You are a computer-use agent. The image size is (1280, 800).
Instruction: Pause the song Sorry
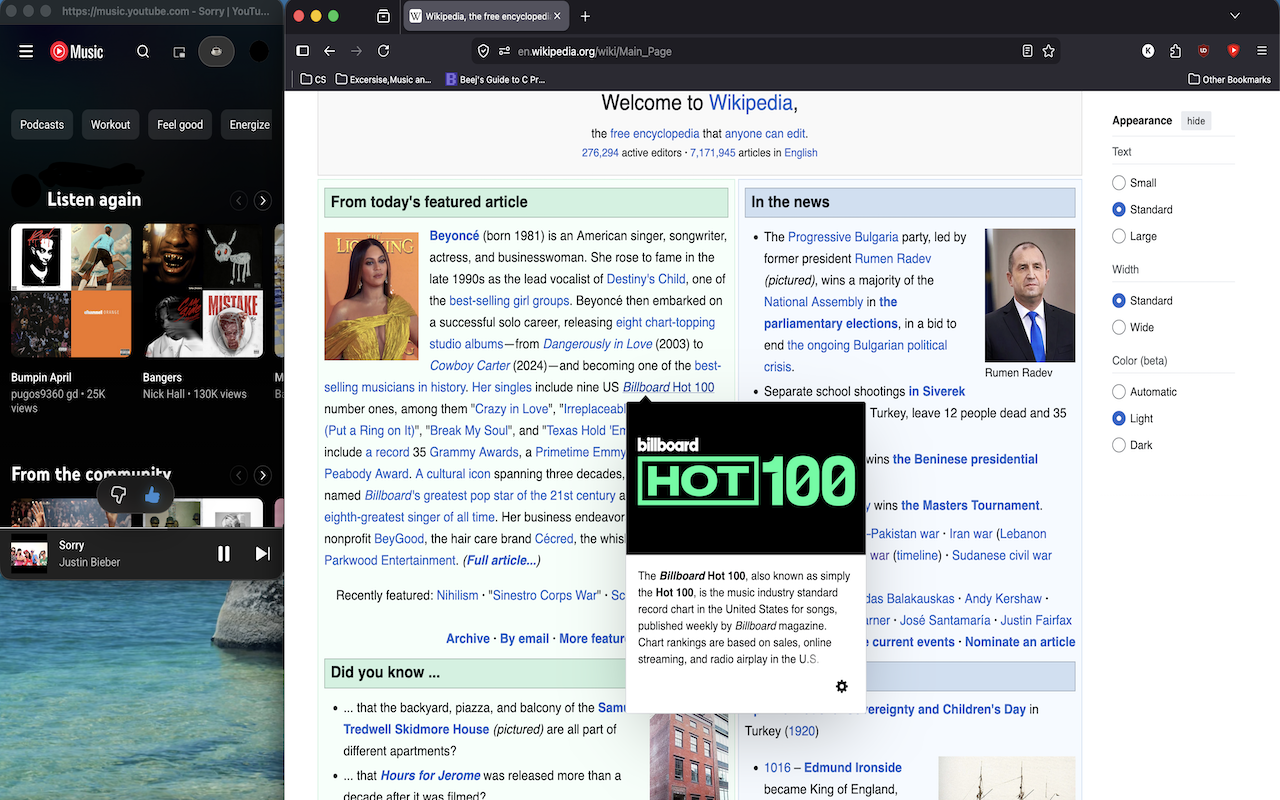tap(224, 553)
